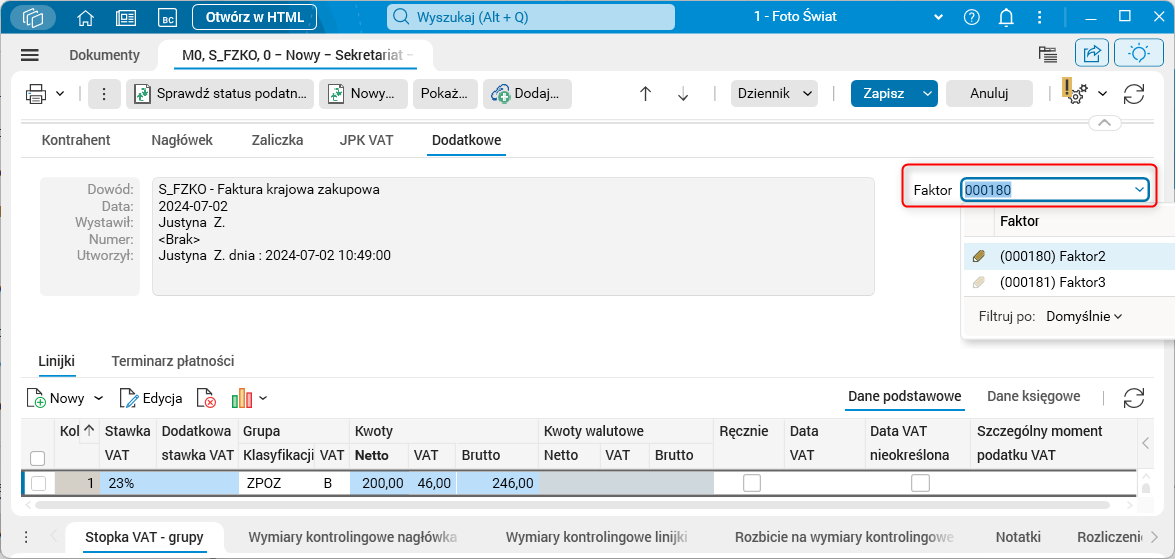The image size is (1175, 559).
Task: Click delete line red X icon
Action: click(207, 398)
